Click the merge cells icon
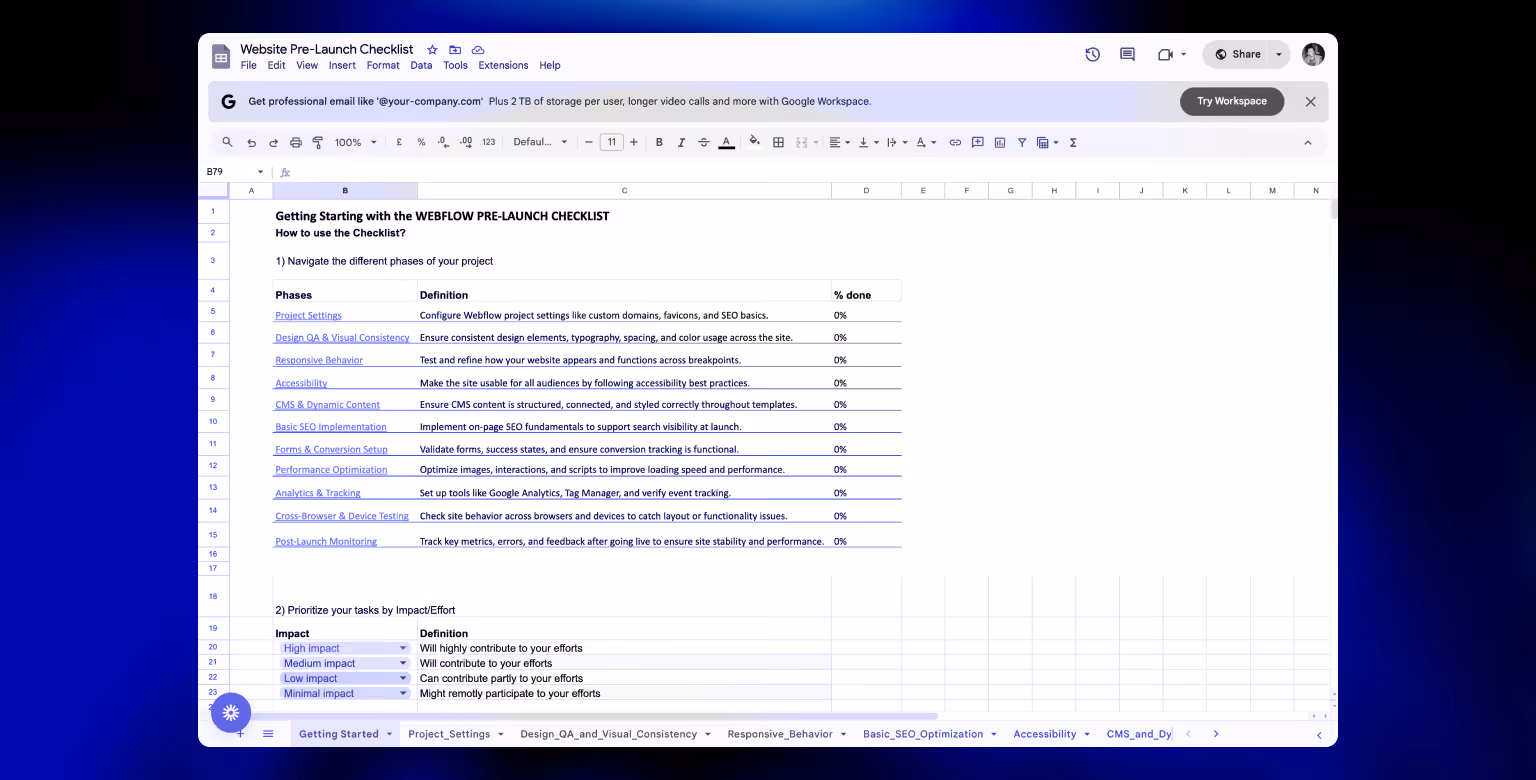Viewport: 1536px width, 780px height. click(801, 142)
